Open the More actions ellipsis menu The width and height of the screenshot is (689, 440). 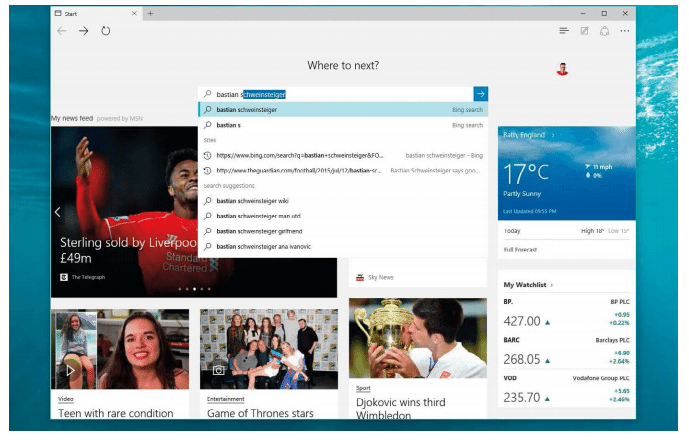point(624,31)
